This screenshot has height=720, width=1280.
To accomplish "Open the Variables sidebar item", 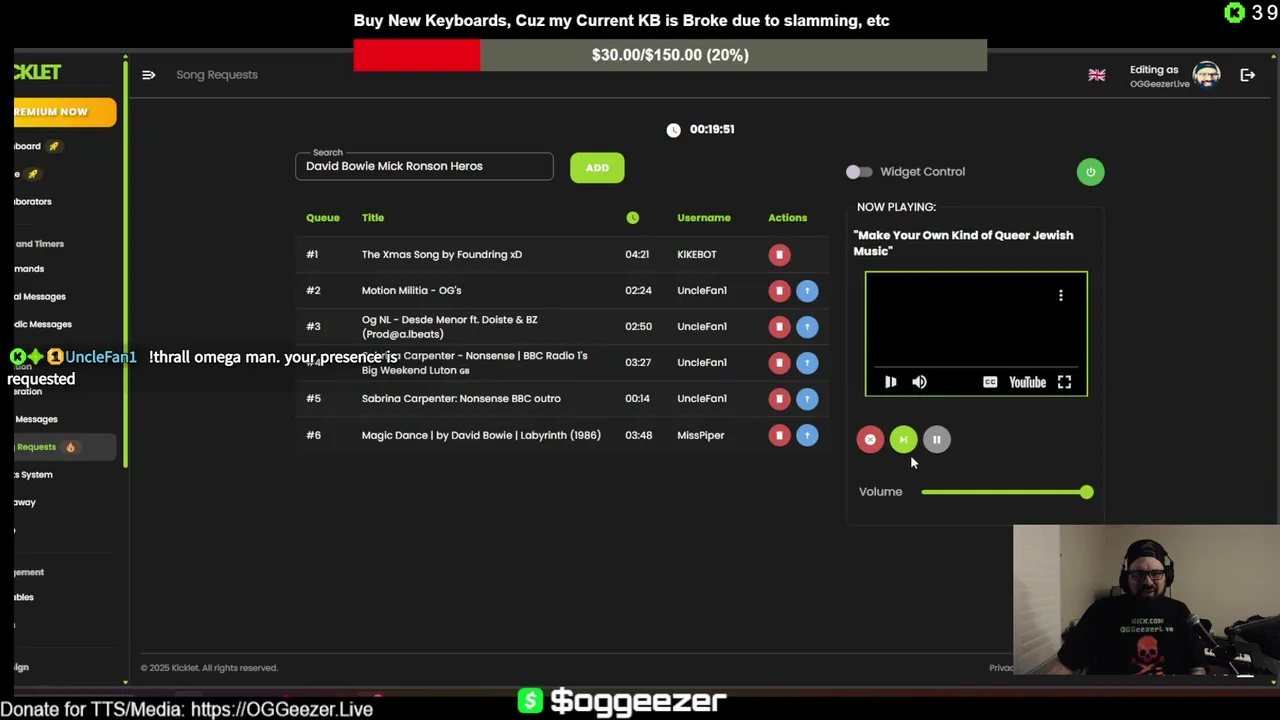I will click(x=24, y=597).
